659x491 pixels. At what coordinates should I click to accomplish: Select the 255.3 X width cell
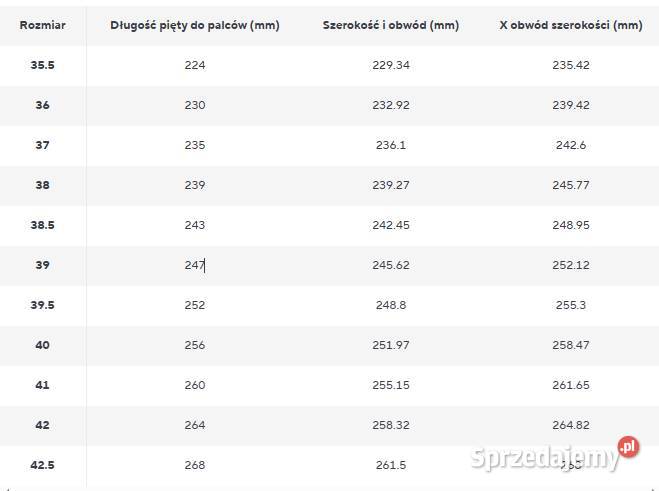coord(570,305)
